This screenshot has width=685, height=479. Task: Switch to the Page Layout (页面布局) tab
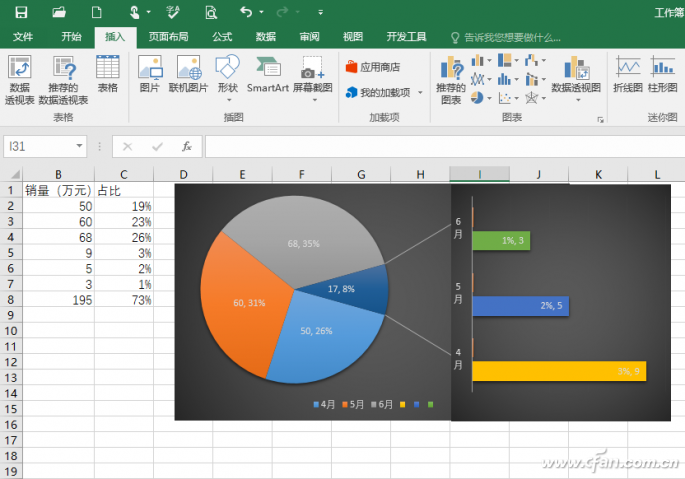168,37
